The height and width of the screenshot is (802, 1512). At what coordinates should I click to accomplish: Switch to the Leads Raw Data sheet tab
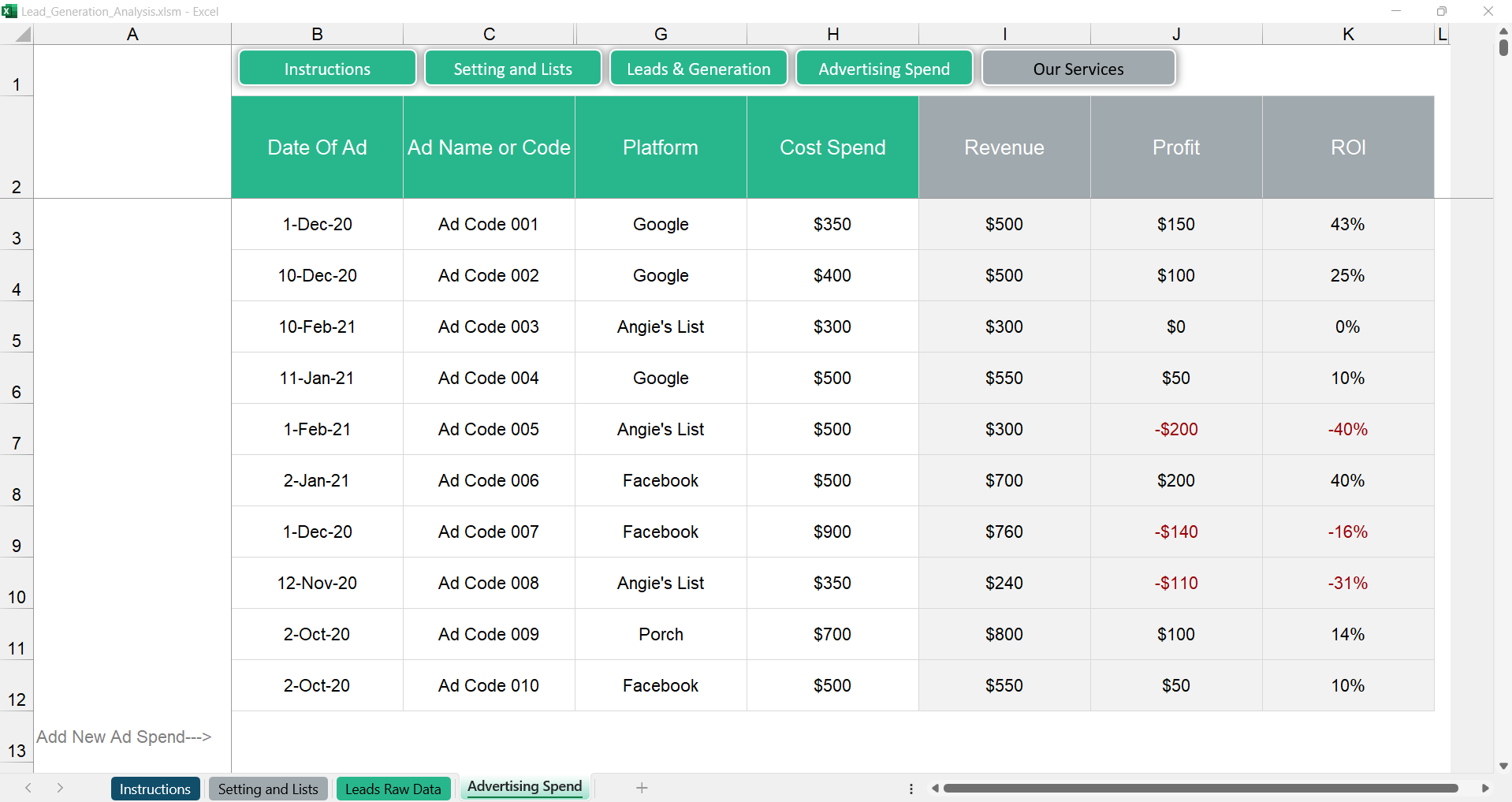[393, 789]
